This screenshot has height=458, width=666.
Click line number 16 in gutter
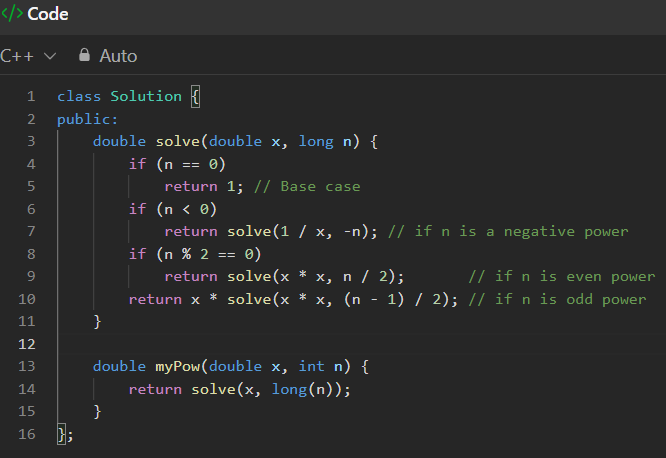click(27, 434)
